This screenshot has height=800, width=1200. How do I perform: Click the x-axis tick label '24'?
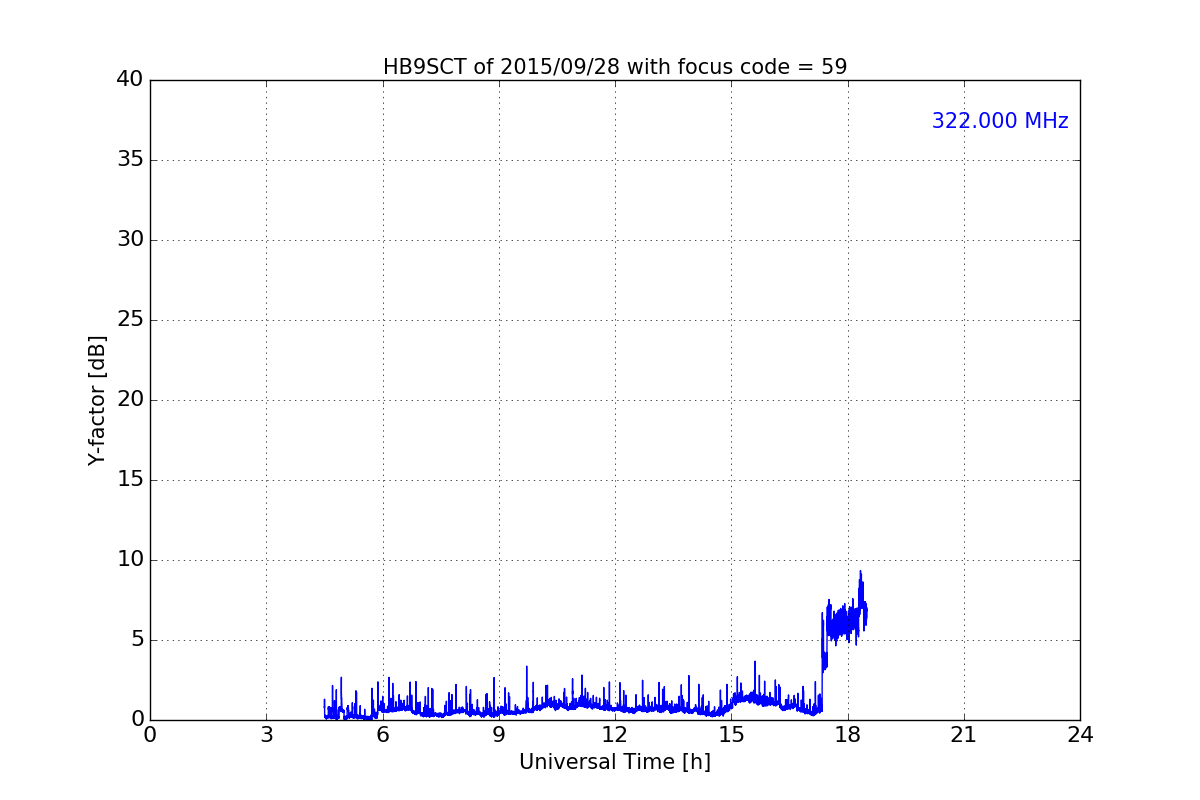[1080, 735]
